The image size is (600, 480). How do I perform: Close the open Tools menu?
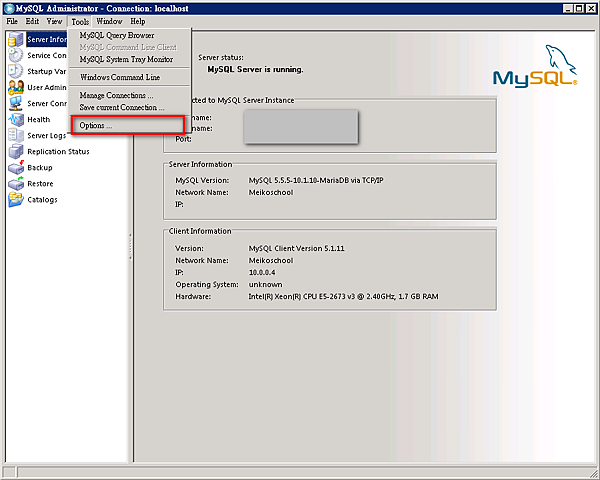pos(80,22)
